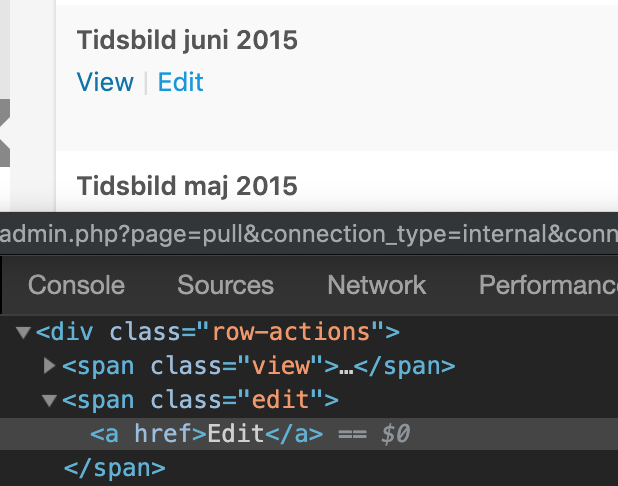
Task: Click the row-actions class attribute value
Action: [292, 332]
